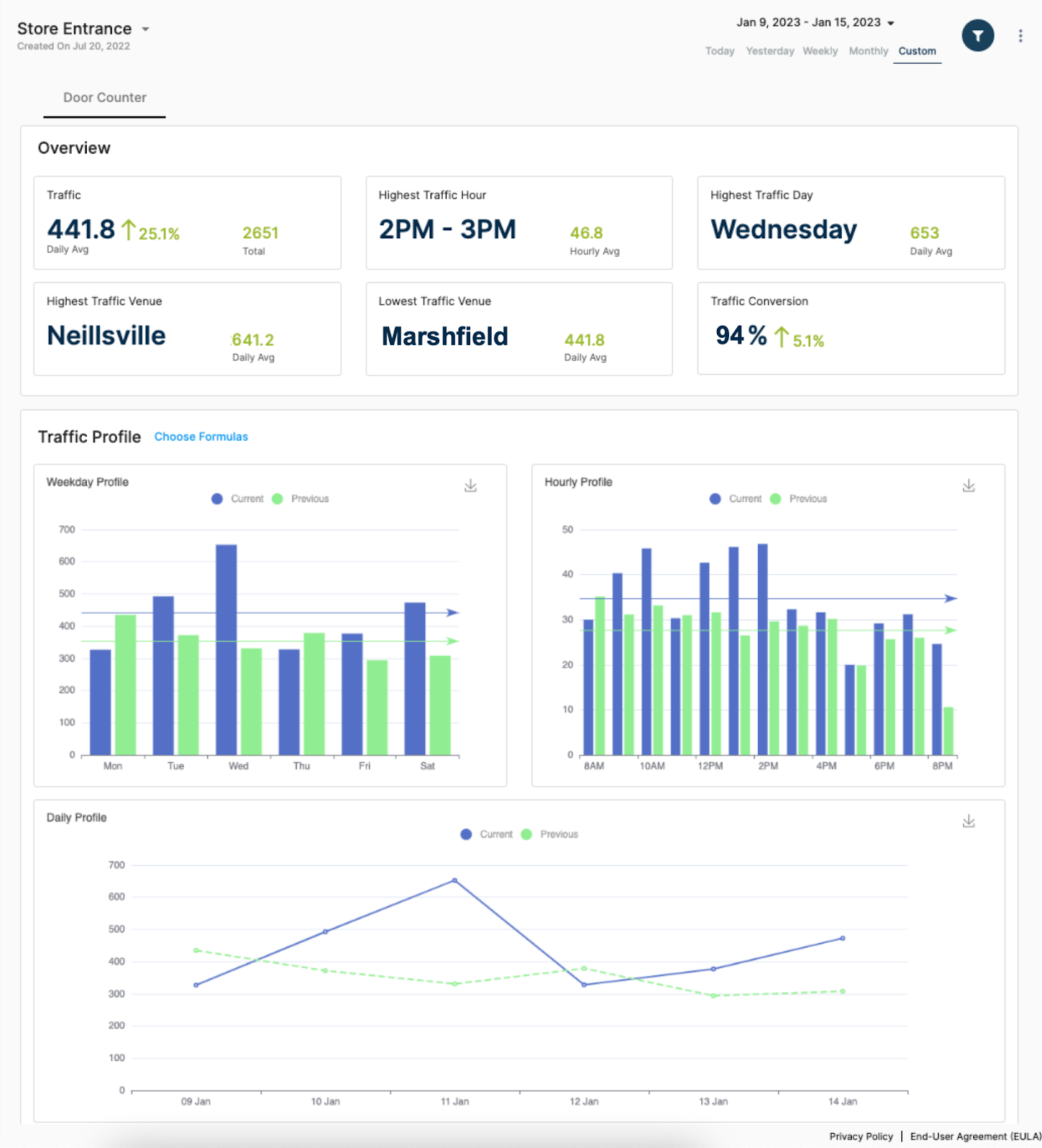Toggle Current series in Weekday Profile legend
Viewport: 1042px width, 1148px height.
tap(238, 499)
